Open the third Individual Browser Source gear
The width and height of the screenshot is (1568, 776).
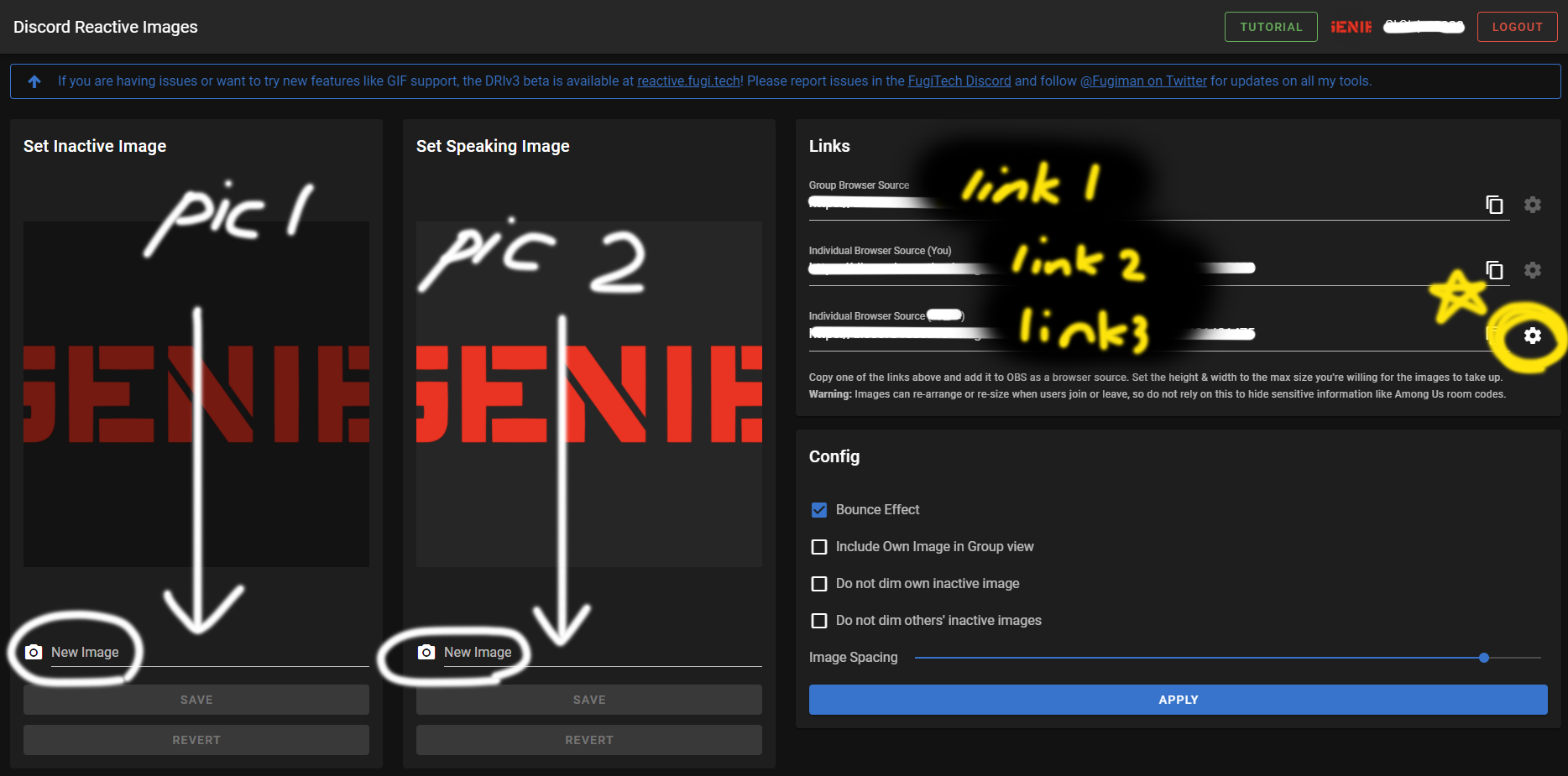1533,336
